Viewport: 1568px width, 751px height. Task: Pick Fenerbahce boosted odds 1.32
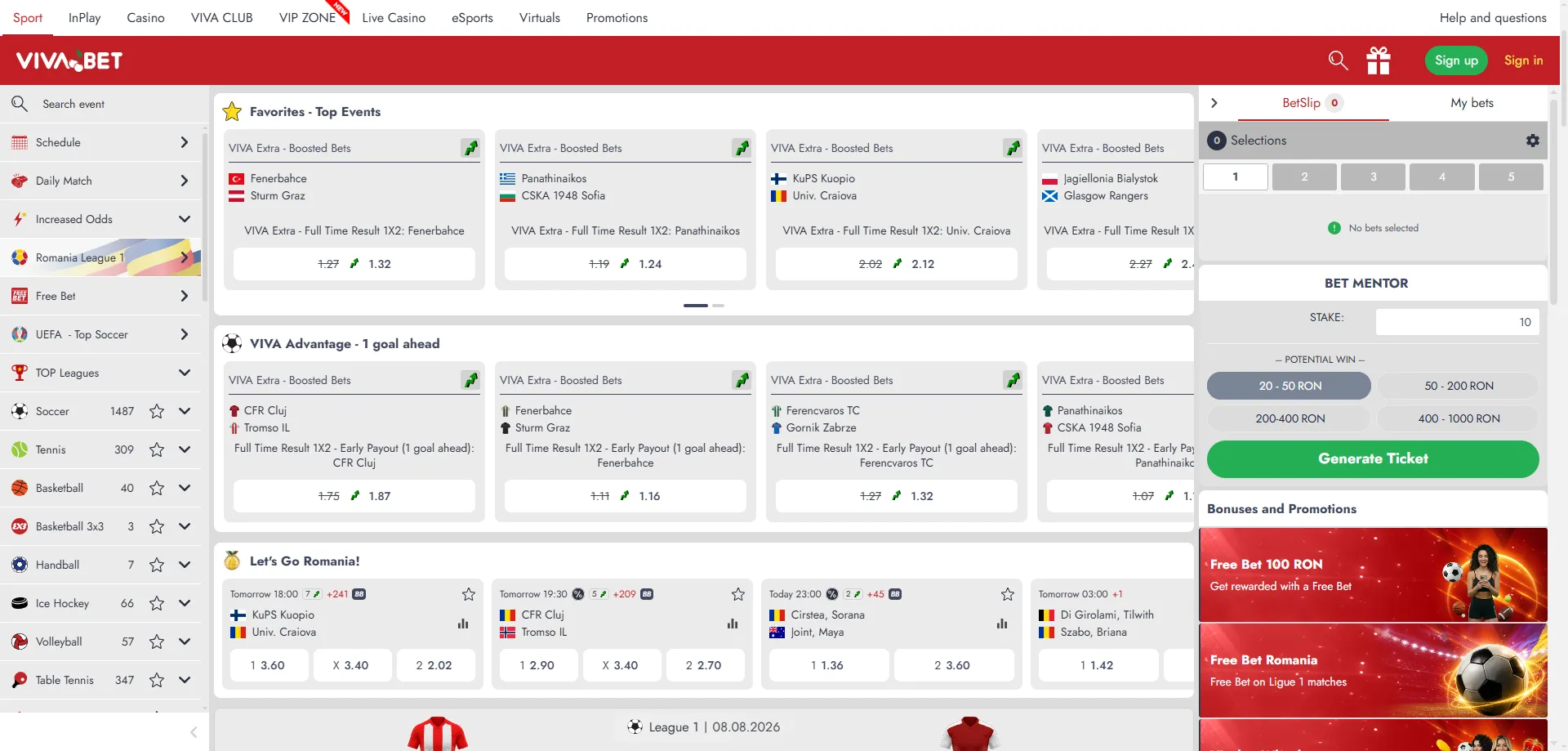click(x=354, y=264)
